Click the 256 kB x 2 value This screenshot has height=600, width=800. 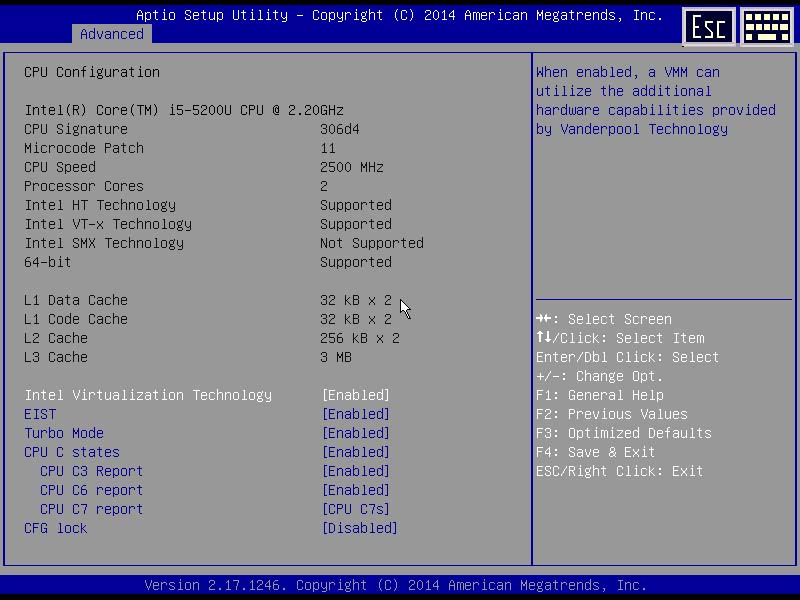pos(360,338)
